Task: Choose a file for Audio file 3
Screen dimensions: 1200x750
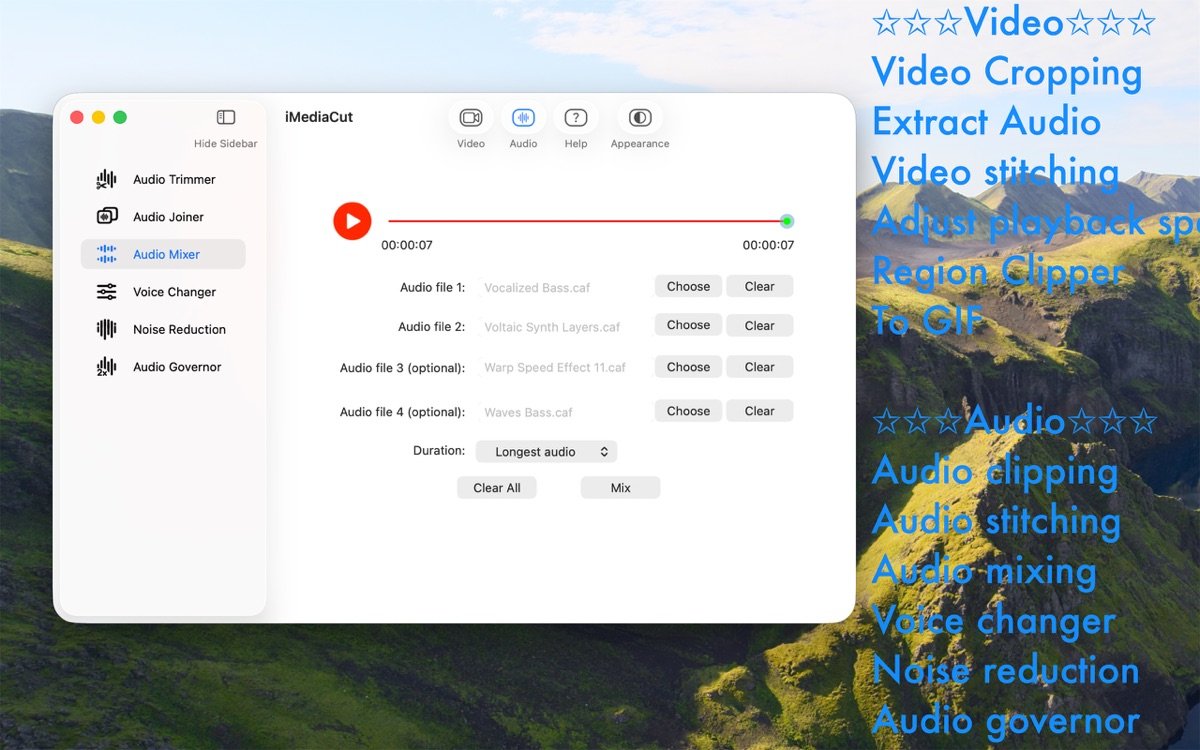Action: [688, 367]
